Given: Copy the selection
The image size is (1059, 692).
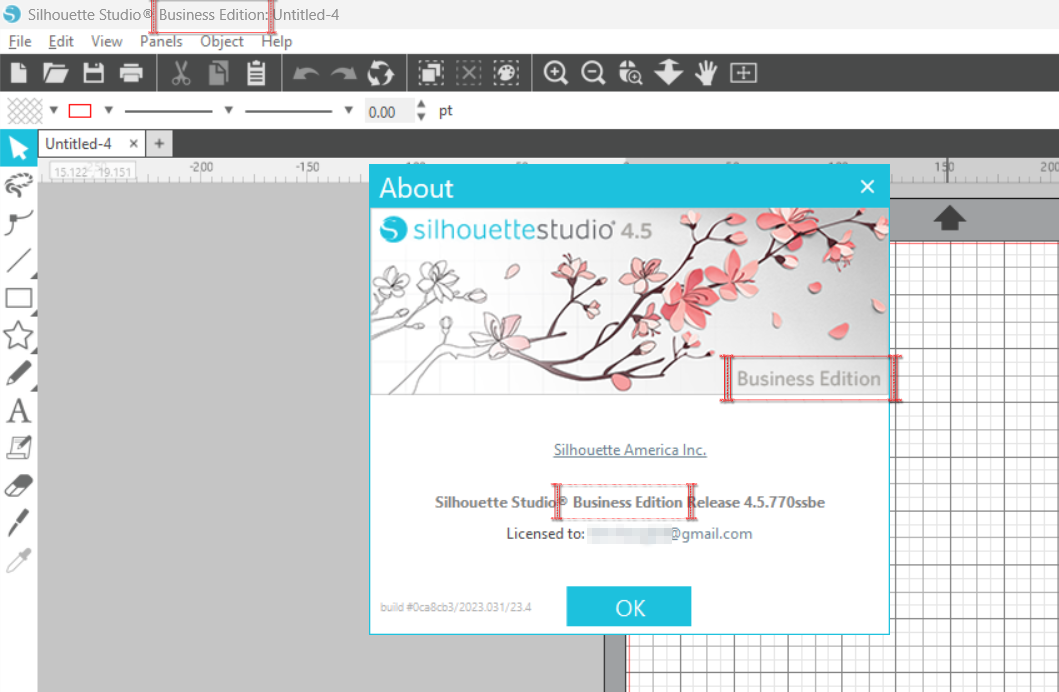Looking at the screenshot, I should click(218, 73).
